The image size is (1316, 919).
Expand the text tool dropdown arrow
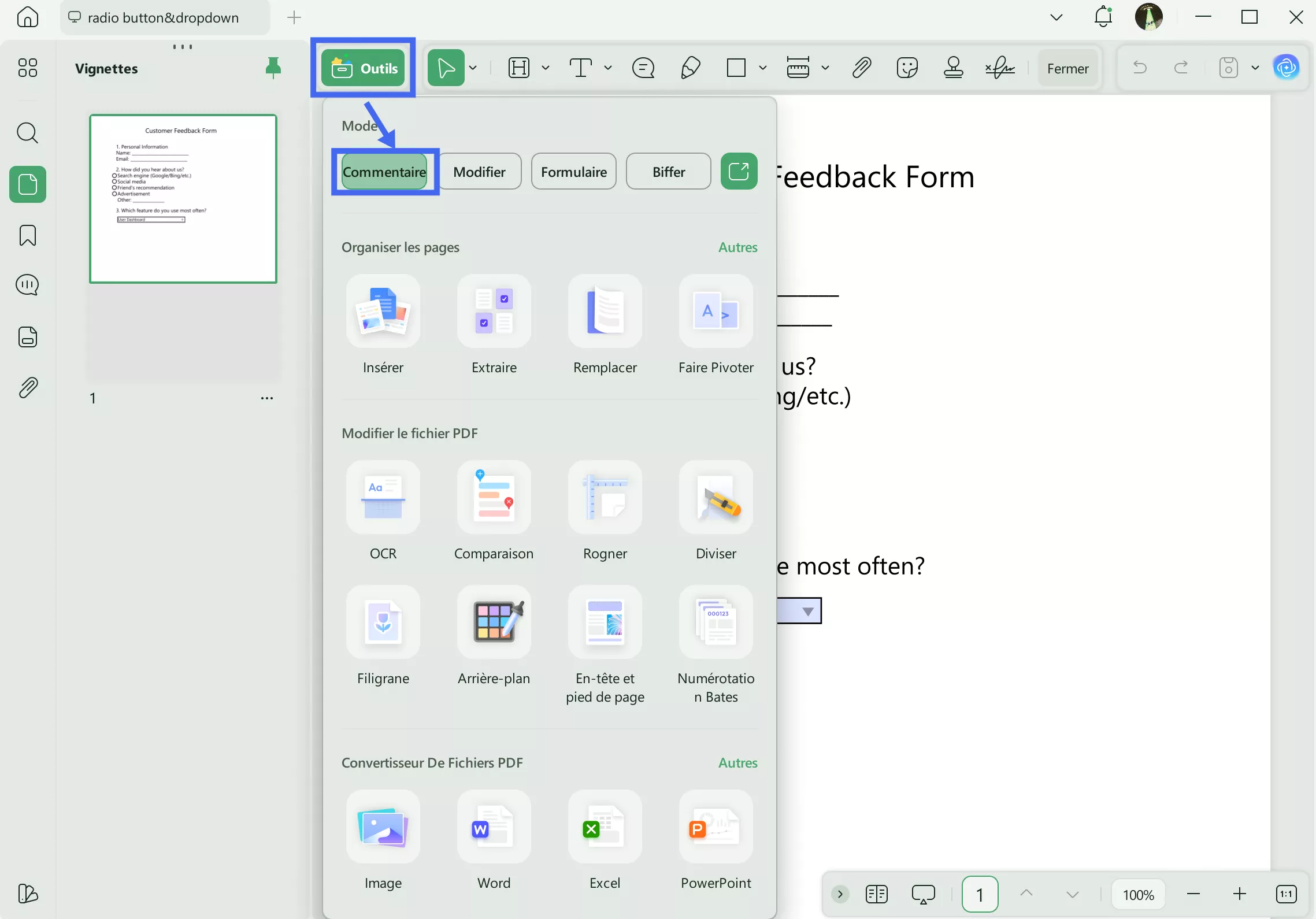pyautogui.click(x=608, y=68)
